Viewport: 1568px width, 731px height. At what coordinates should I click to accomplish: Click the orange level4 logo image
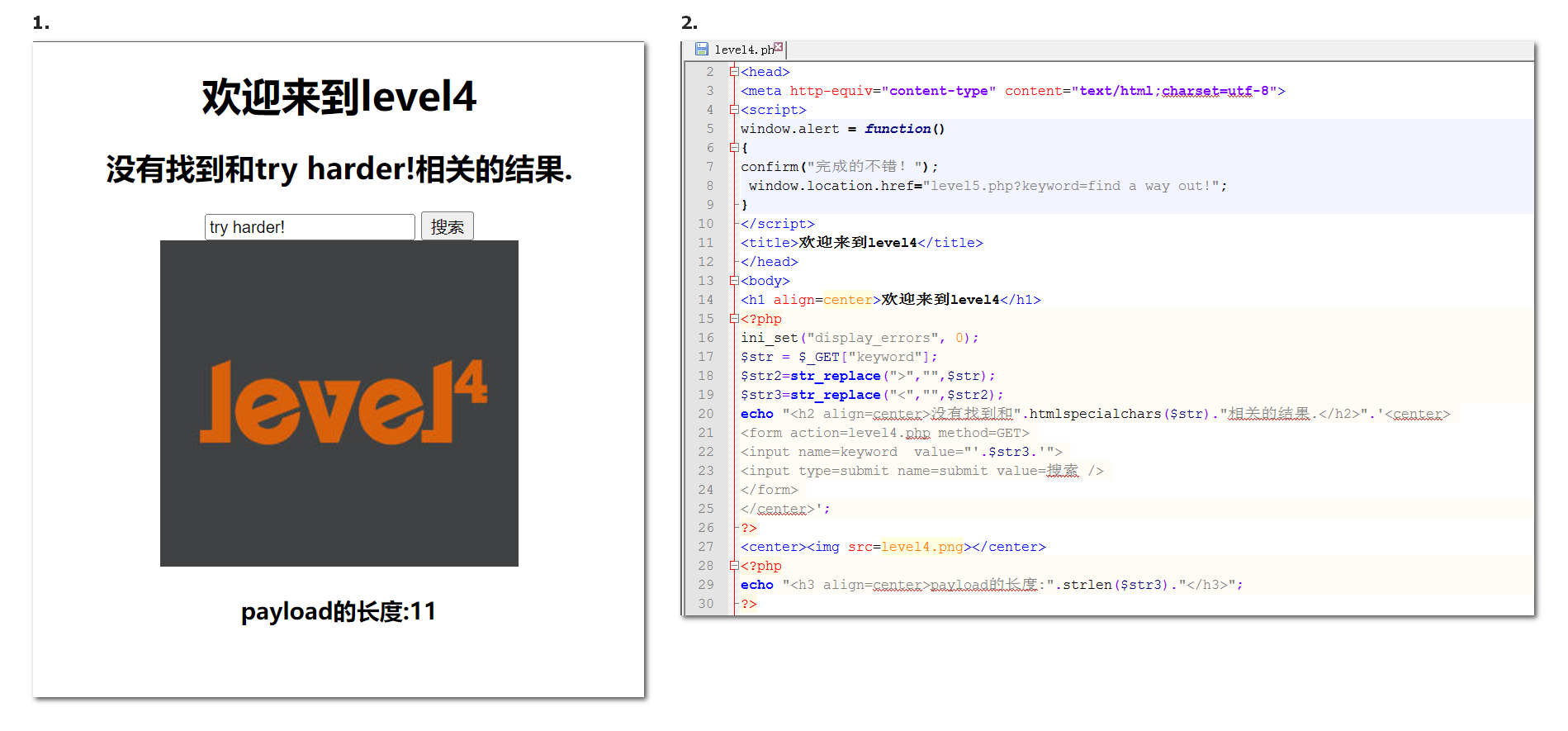click(x=339, y=403)
